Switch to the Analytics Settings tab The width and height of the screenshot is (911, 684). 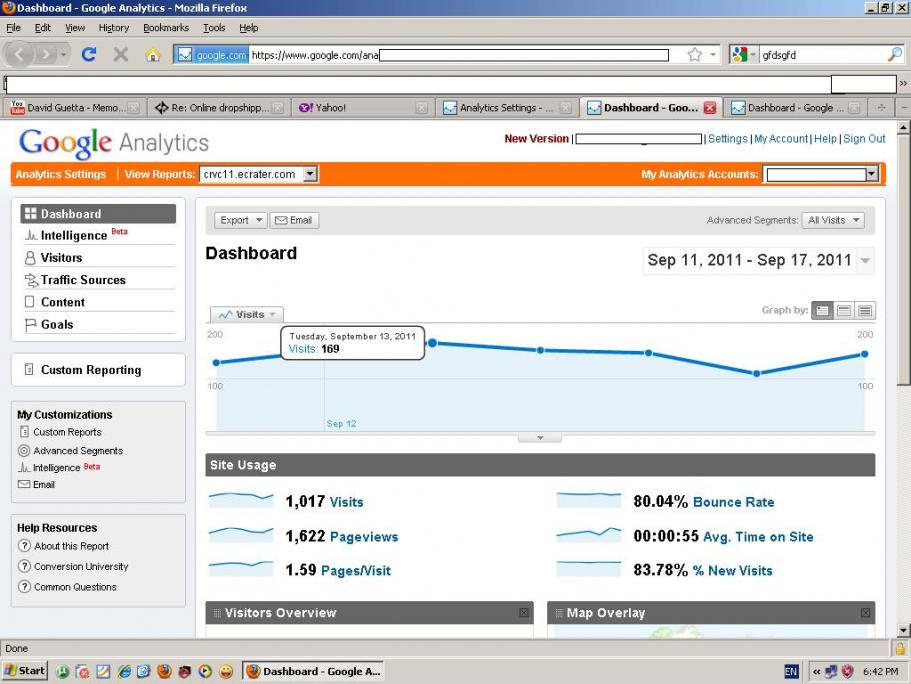507,108
